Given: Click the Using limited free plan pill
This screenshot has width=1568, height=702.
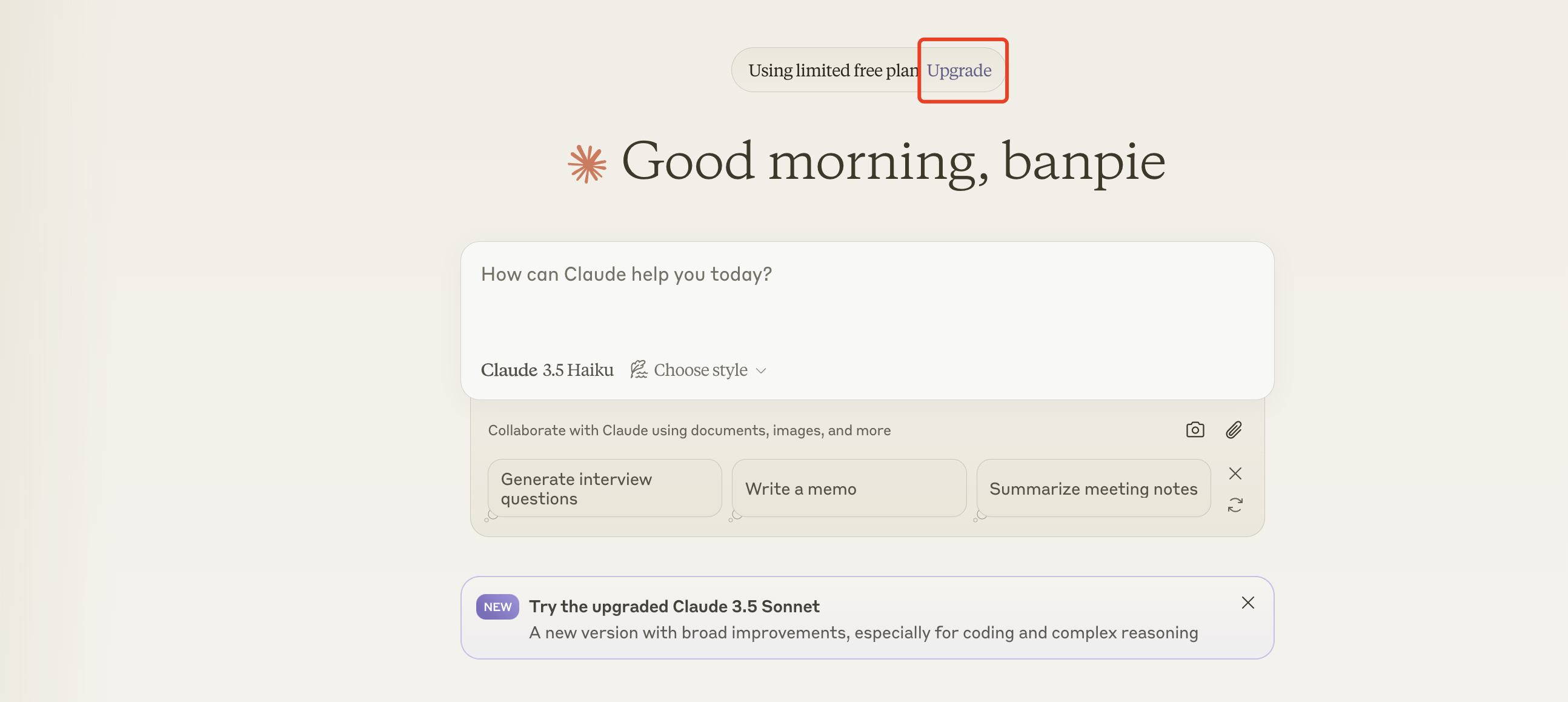Looking at the screenshot, I should [x=832, y=70].
